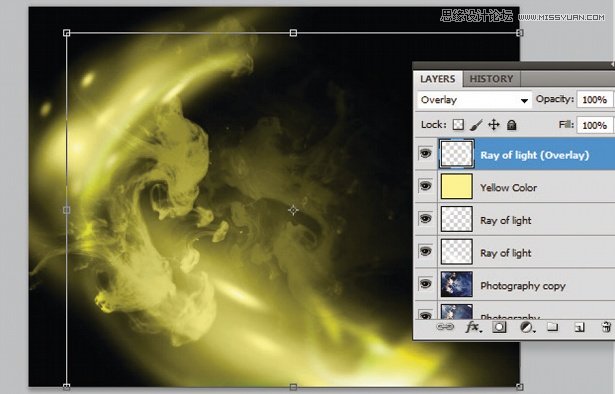The width and height of the screenshot is (615, 394).
Task: Toggle lock all padlock icon
Action: 511,125
